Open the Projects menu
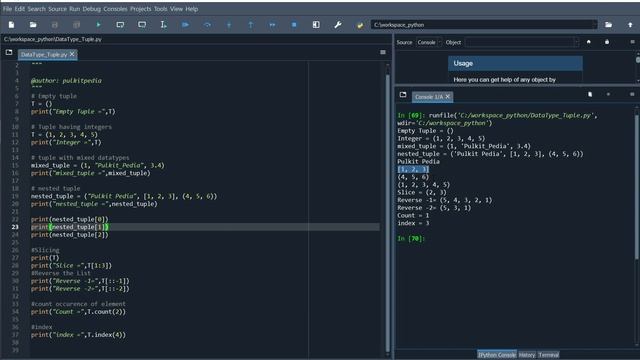This screenshot has height=360, width=640. (x=140, y=9)
